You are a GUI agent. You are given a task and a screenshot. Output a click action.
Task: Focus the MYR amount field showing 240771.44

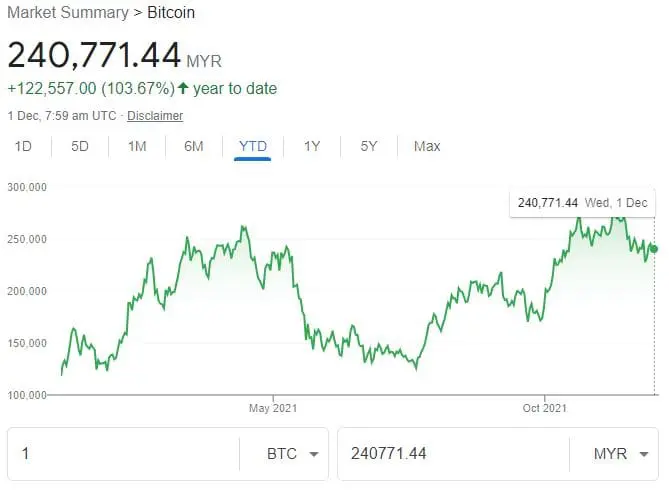(450, 454)
